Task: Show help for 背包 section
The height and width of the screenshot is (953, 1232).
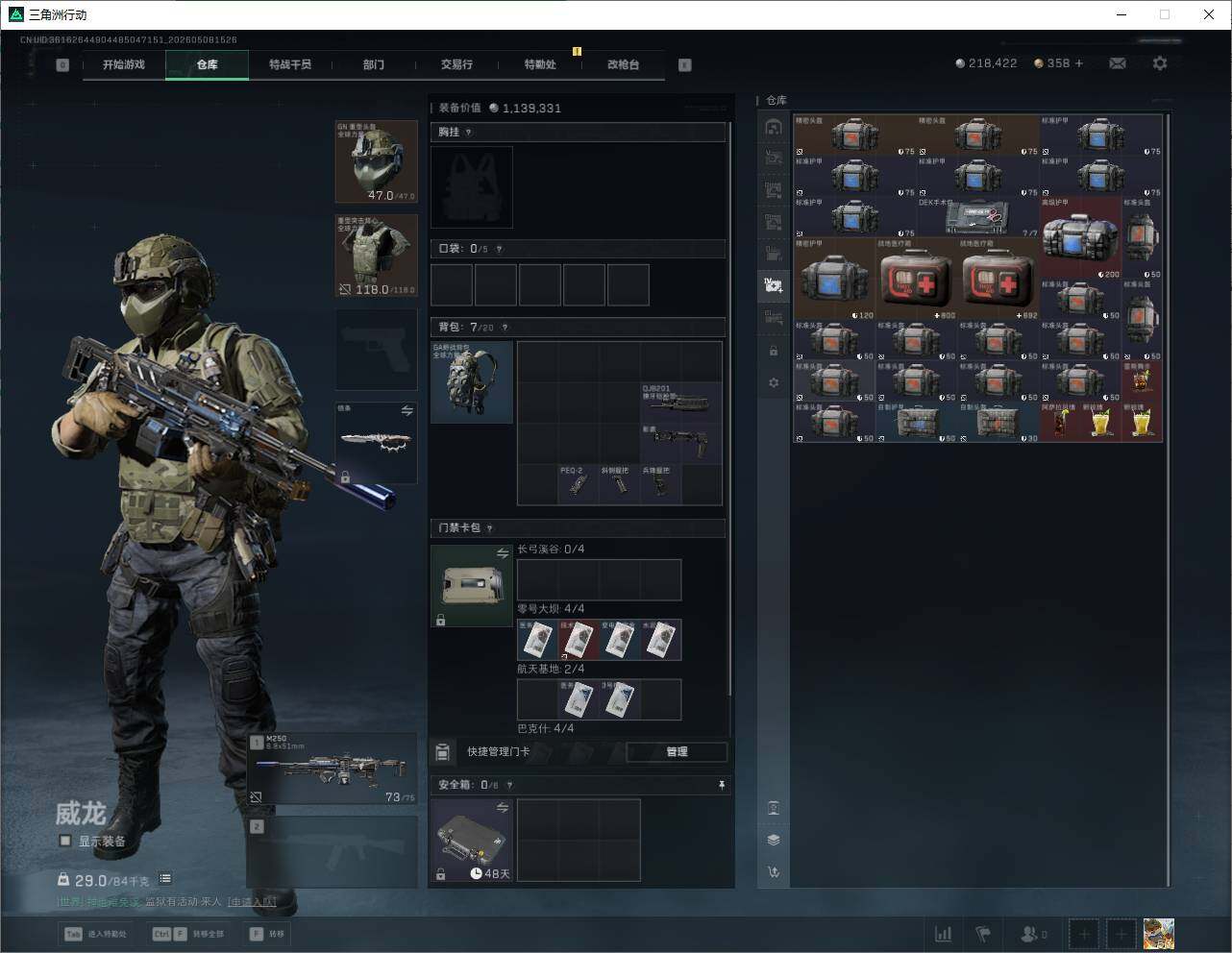Action: tap(505, 328)
